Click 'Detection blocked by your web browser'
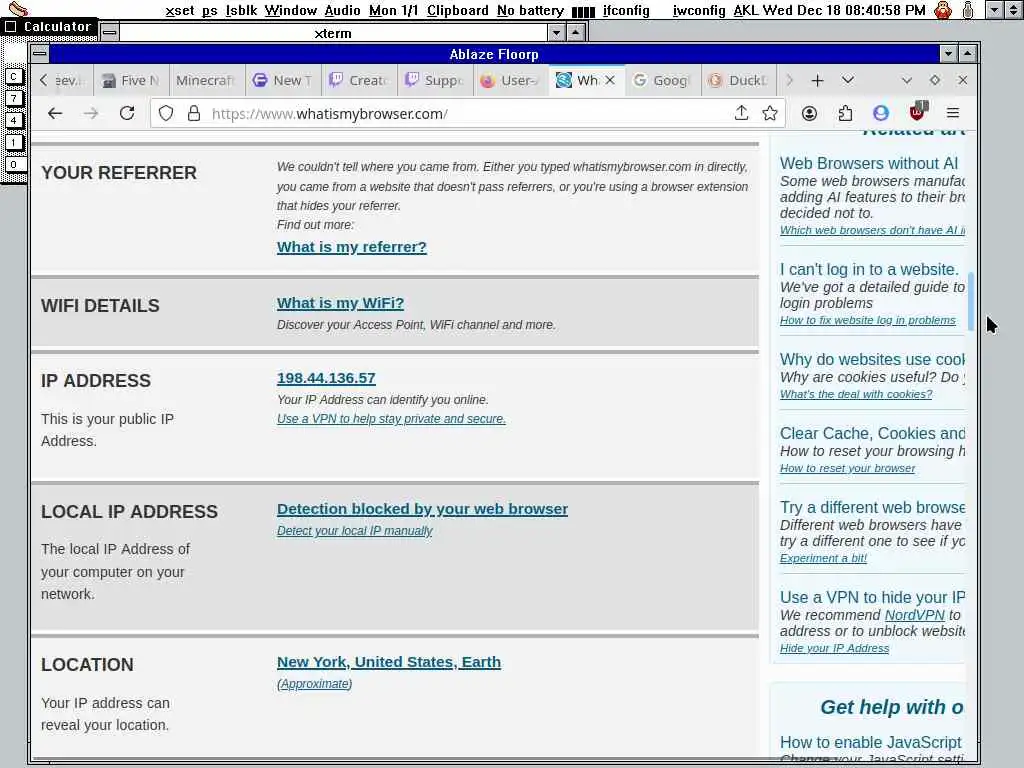Screen dimensions: 1024x768 click(x=422, y=509)
